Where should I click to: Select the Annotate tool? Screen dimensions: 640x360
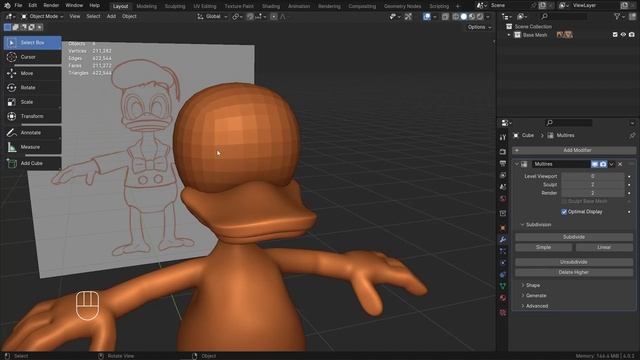[33, 132]
